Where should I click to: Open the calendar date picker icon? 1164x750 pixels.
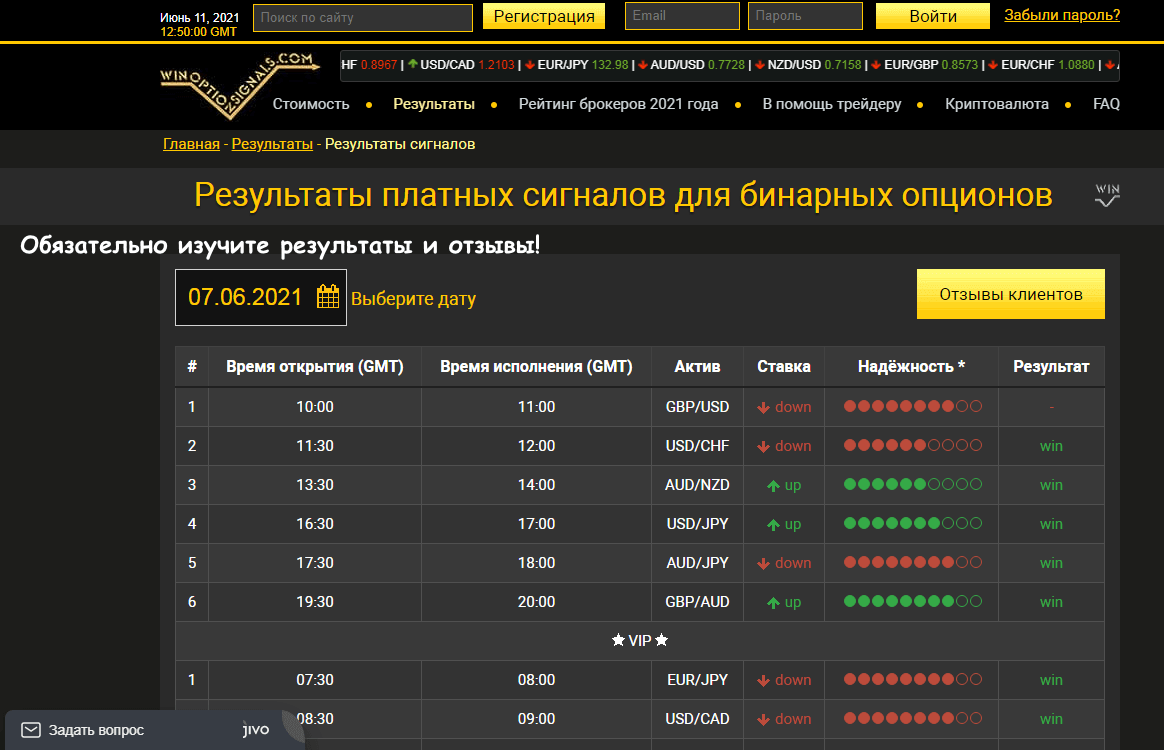pyautogui.click(x=328, y=297)
